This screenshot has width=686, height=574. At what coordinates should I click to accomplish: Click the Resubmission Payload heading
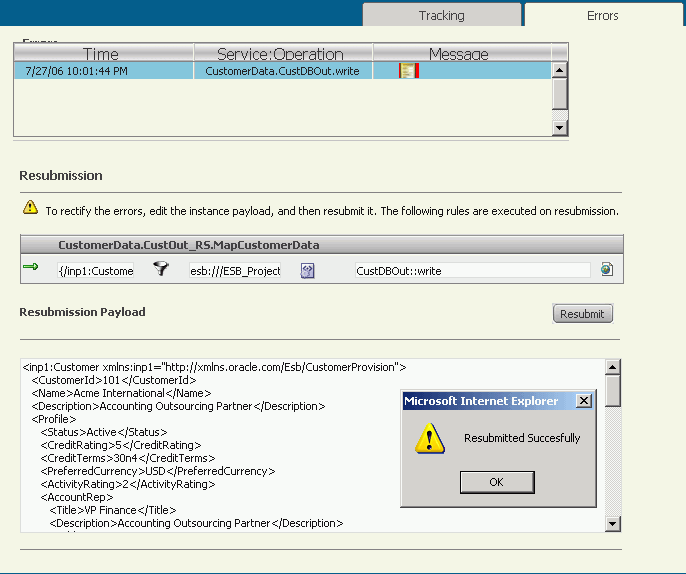82,312
